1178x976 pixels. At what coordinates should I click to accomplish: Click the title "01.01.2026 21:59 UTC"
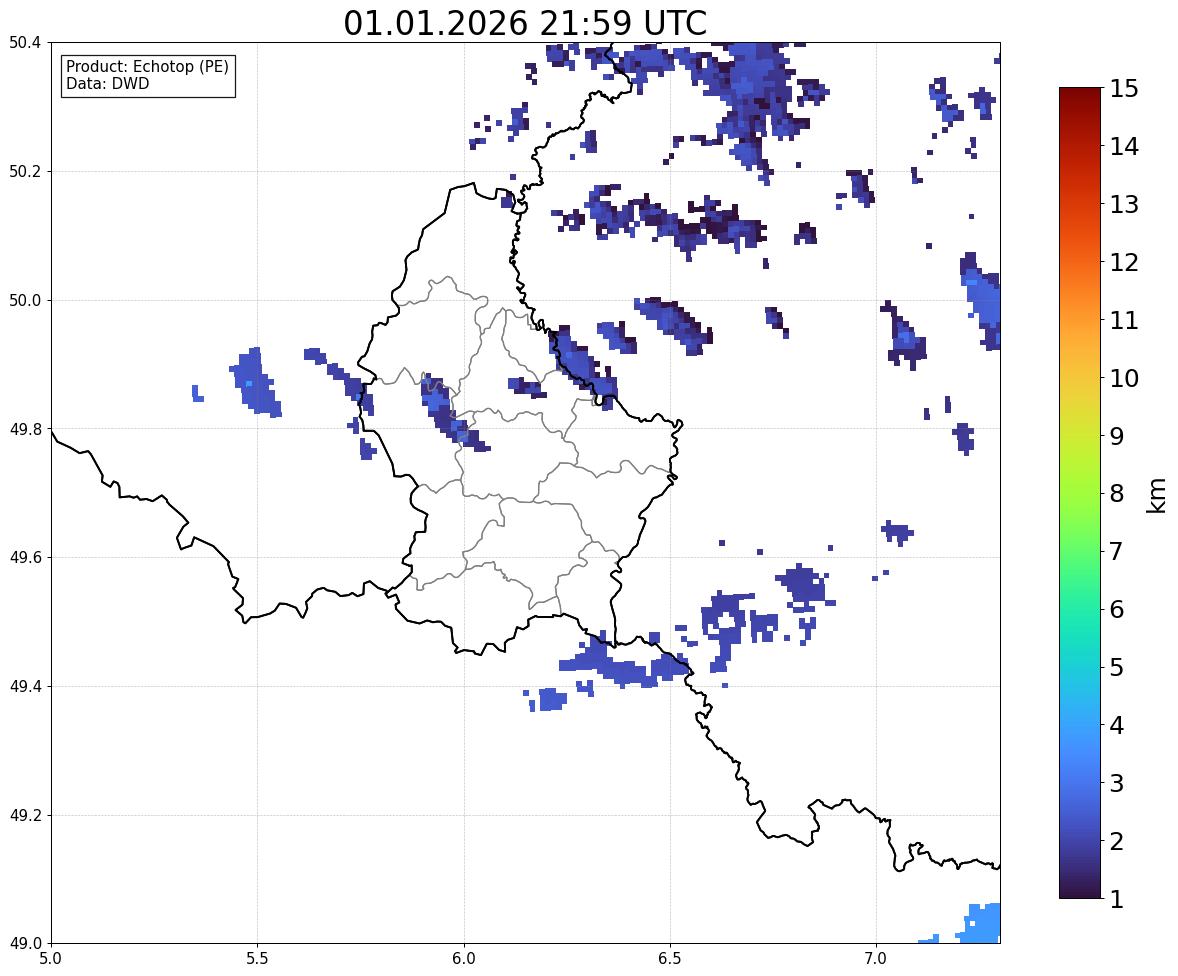(x=525, y=23)
